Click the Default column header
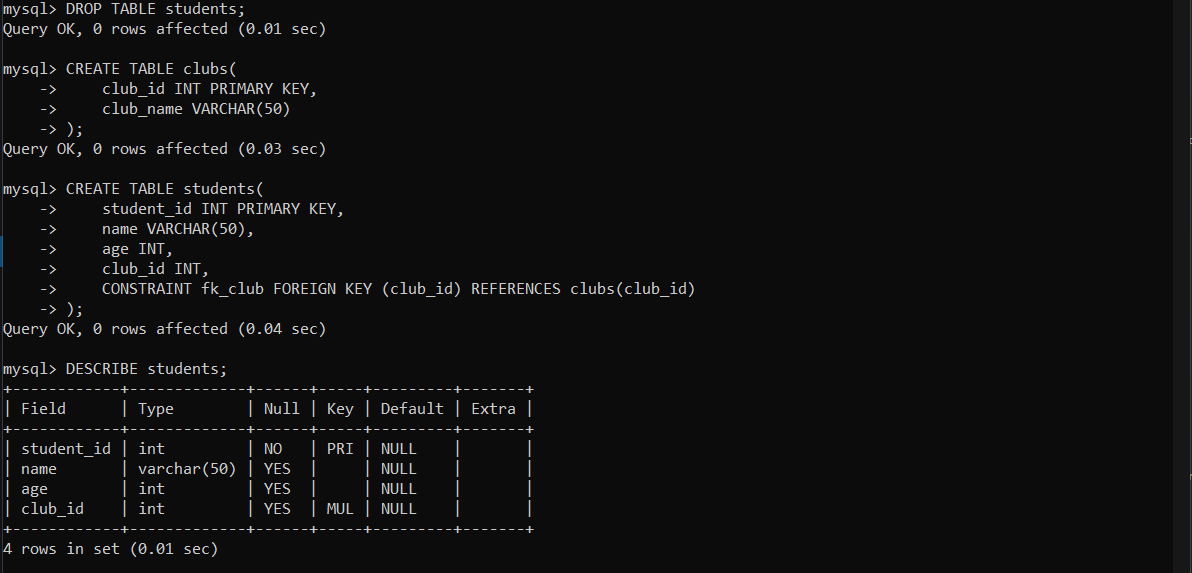Screen dimensions: 1192x573 412,408
